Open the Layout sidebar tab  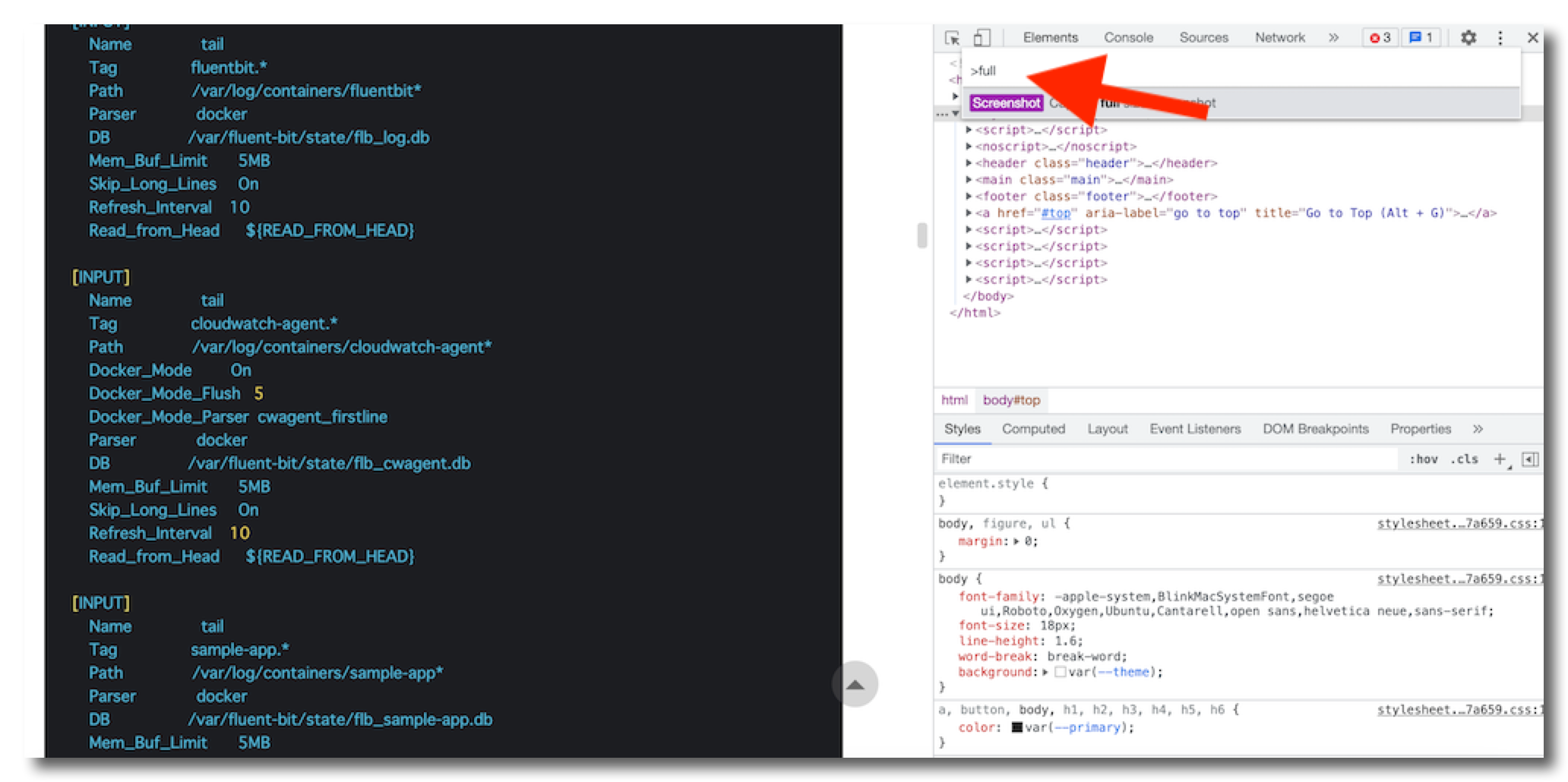pos(1107,429)
